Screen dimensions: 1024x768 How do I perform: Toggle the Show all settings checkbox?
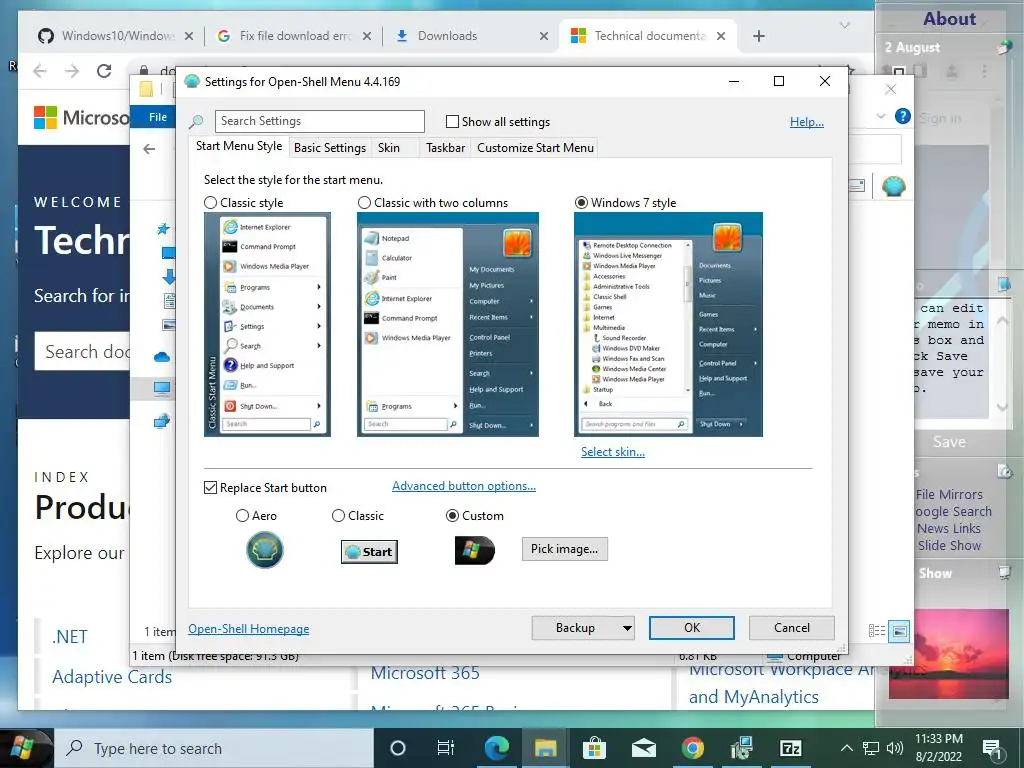(452, 121)
